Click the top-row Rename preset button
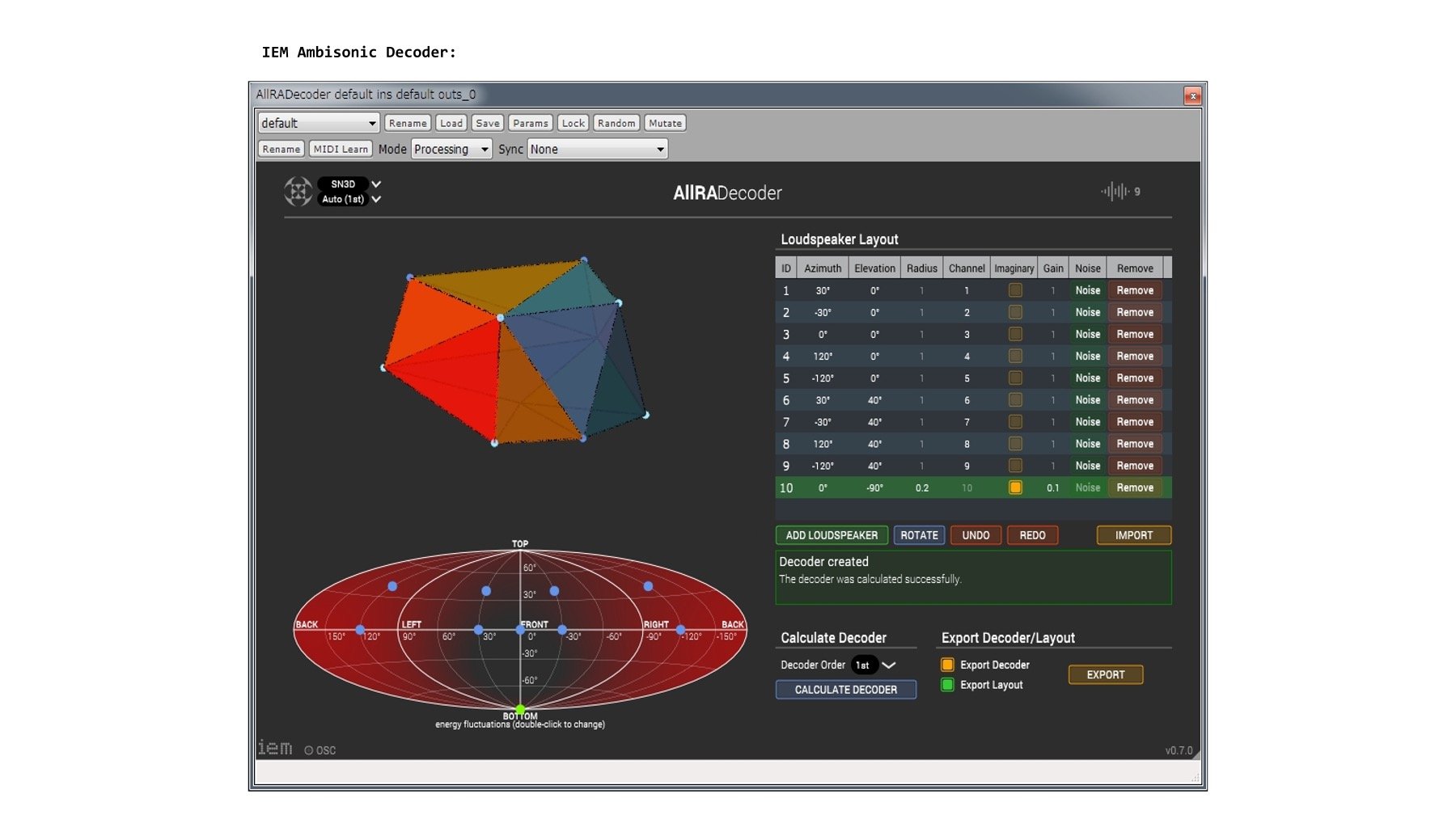Image resolution: width=1456 pixels, height=819 pixels. 408,123
